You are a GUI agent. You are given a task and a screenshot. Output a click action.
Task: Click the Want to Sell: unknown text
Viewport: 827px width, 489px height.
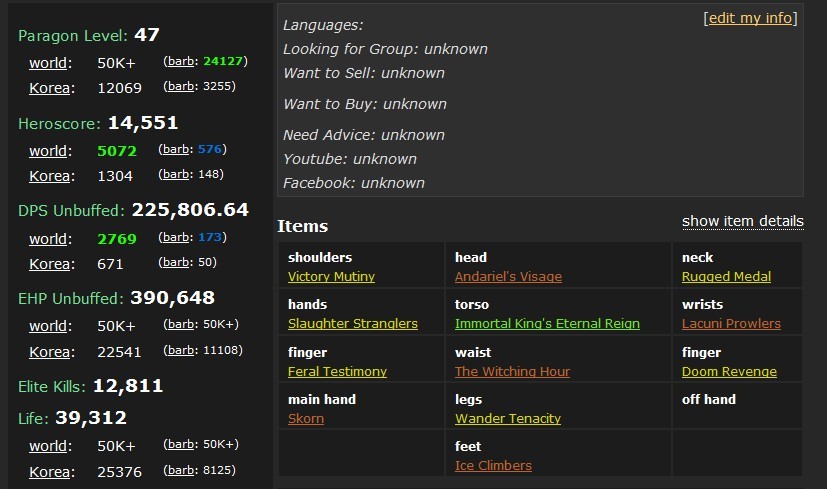(364, 73)
